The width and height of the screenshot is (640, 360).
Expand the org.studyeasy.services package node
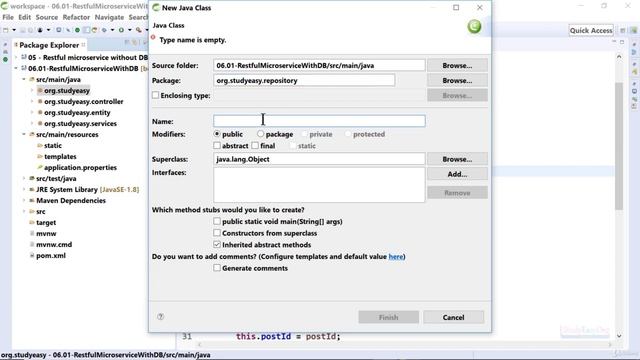click(32, 123)
